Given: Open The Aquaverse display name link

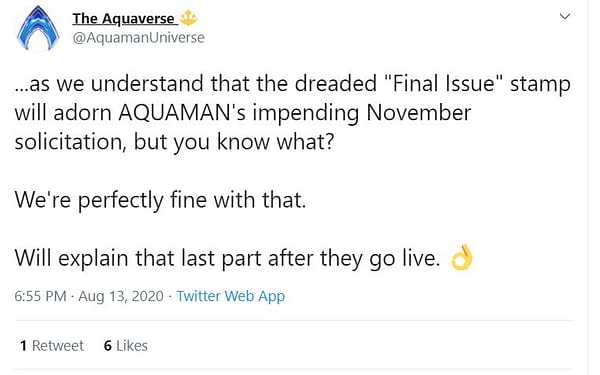Looking at the screenshot, I should [123, 18].
